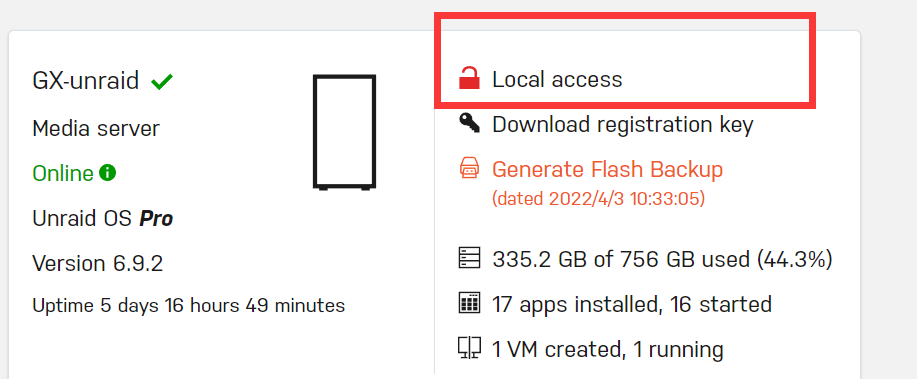Click the red unlocked padlock icon
The height and width of the screenshot is (379, 917).
(469, 78)
